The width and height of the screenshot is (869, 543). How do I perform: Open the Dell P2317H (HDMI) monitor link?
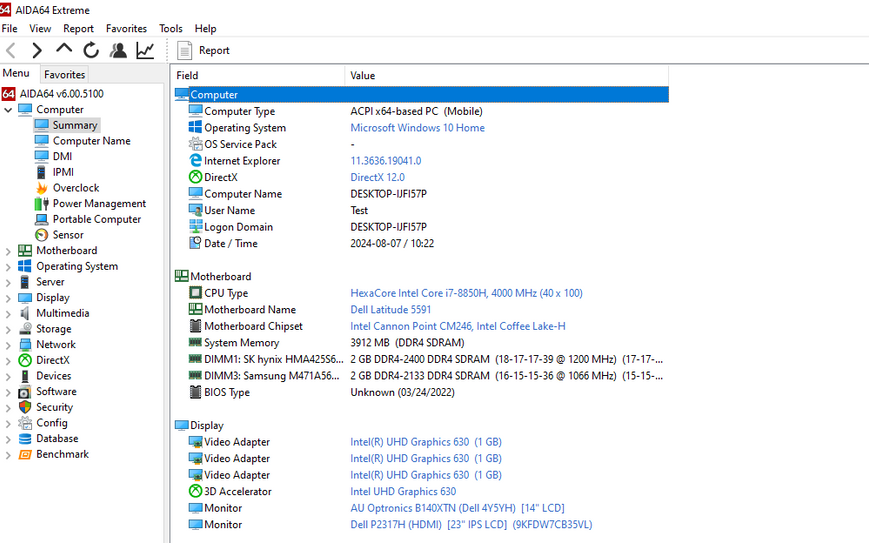click(x=471, y=524)
